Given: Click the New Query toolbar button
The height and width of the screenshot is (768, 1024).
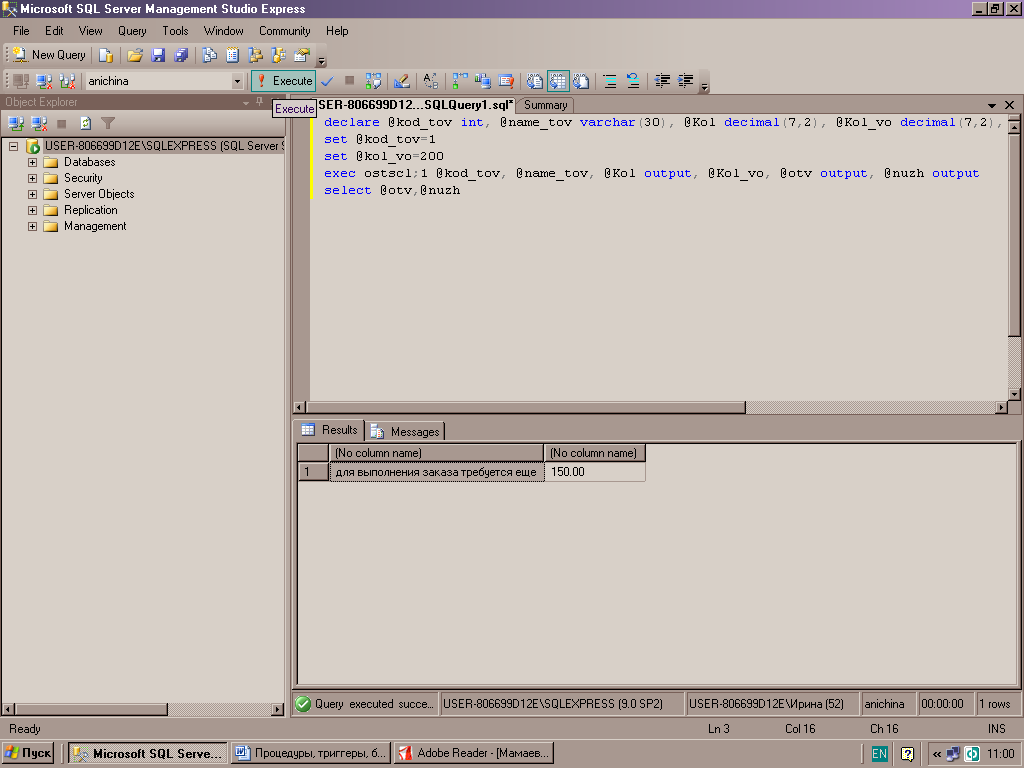Looking at the screenshot, I should (49, 55).
